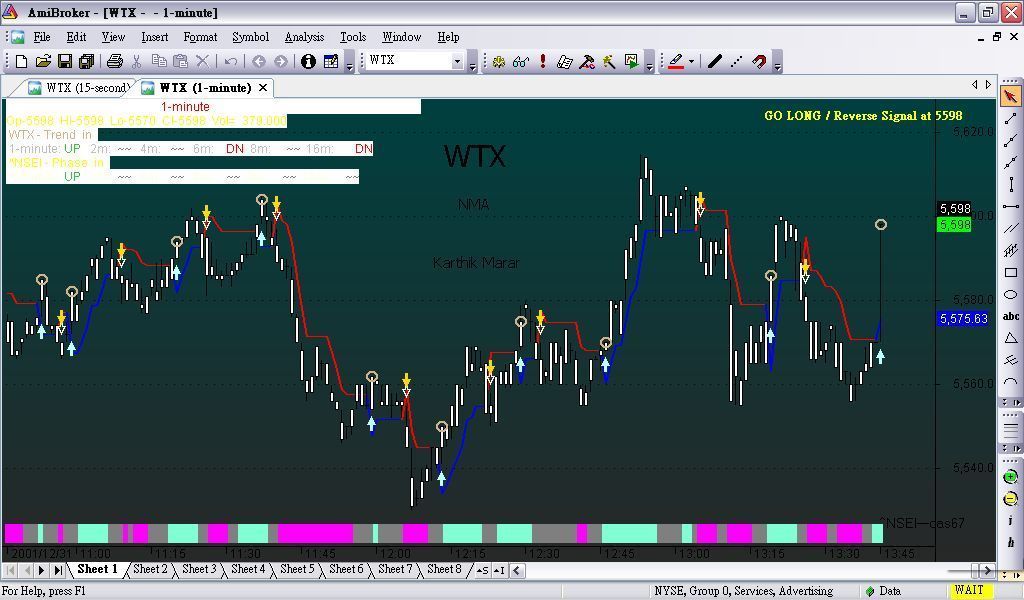Open a file with the folder icon
Viewport: 1024px width, 600px height.
43,61
